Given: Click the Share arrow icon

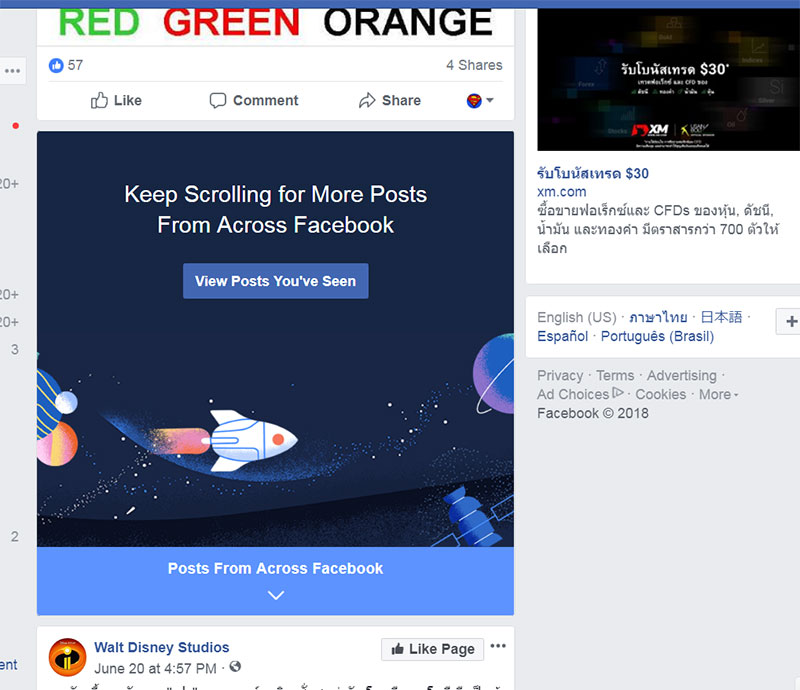Looking at the screenshot, I should 367,100.
